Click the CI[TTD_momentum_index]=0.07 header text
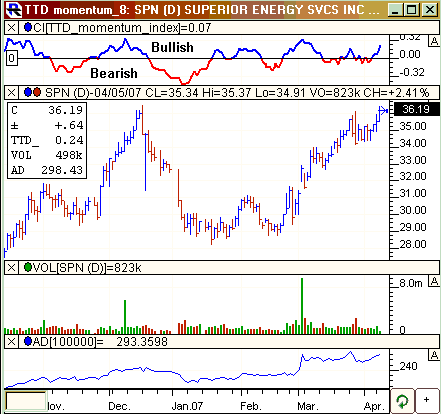 (x=122, y=28)
